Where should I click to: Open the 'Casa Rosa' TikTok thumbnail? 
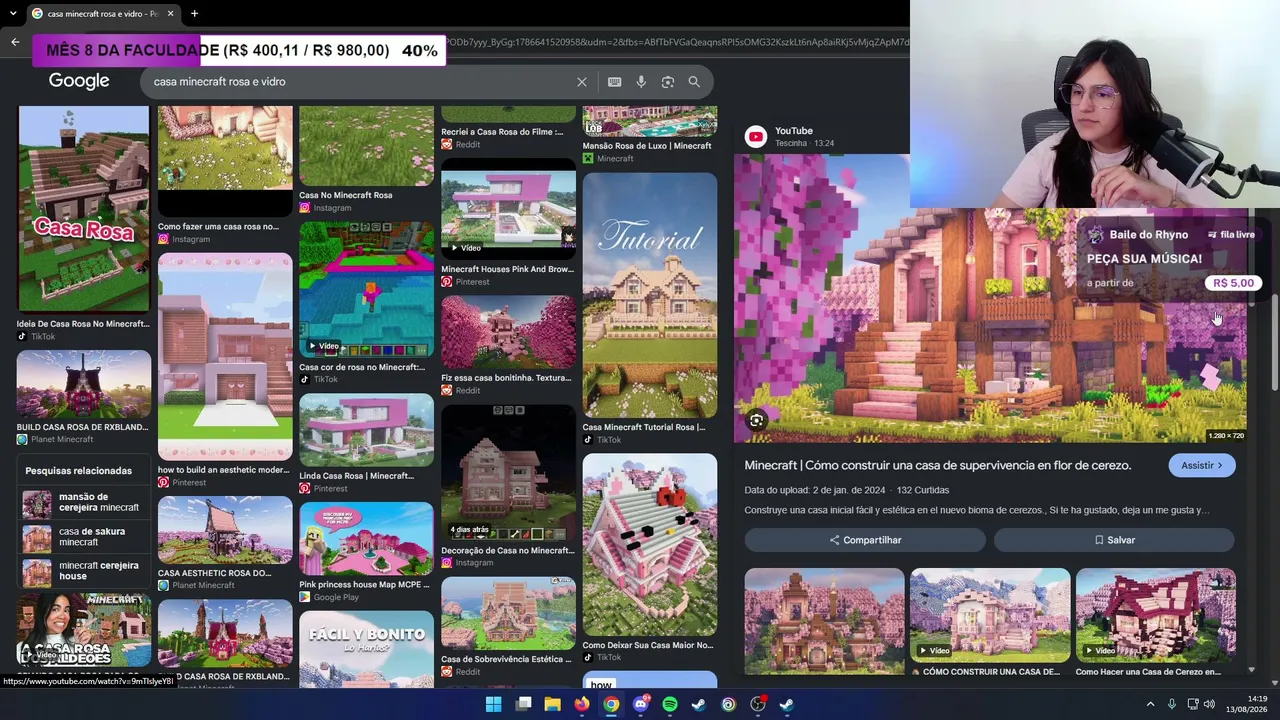(x=84, y=210)
